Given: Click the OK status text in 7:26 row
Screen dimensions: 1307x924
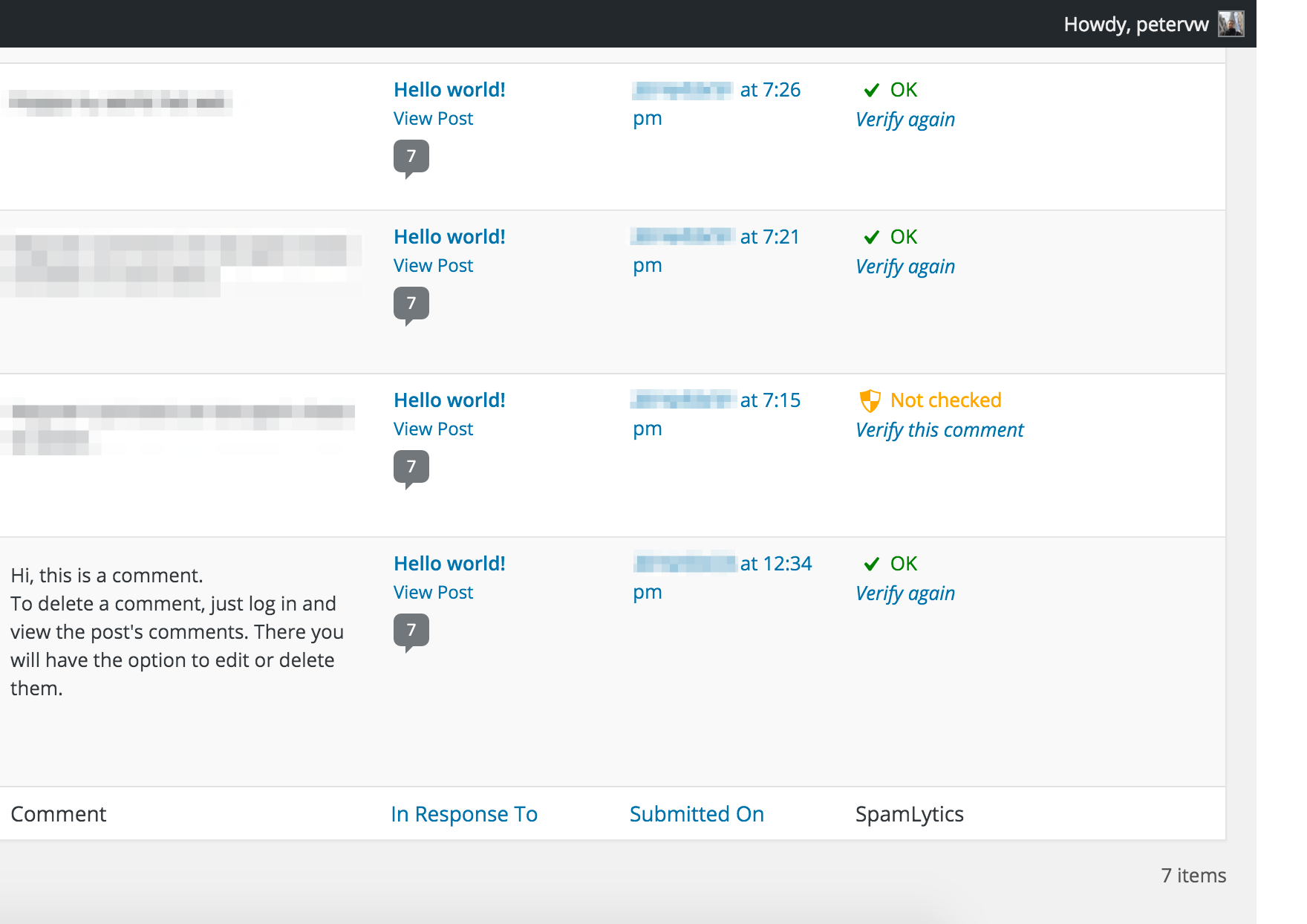Looking at the screenshot, I should click(904, 90).
